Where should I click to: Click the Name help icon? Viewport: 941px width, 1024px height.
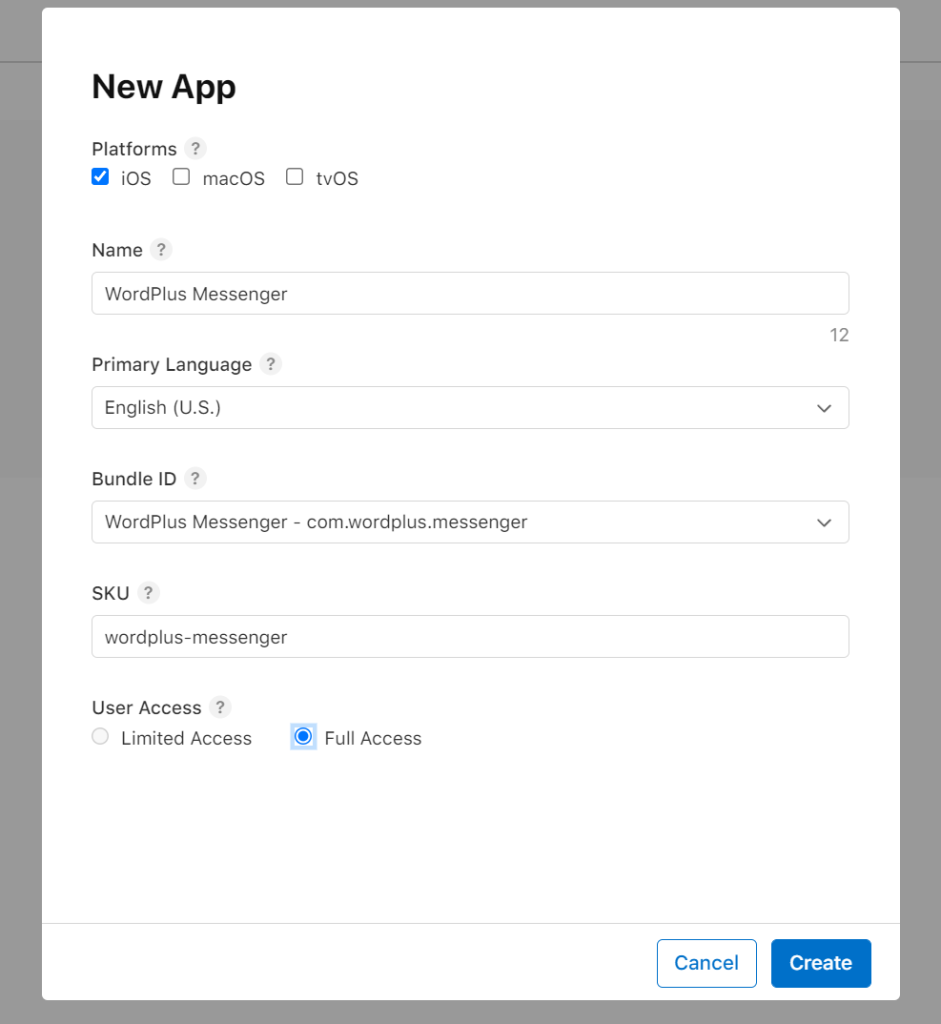163,250
